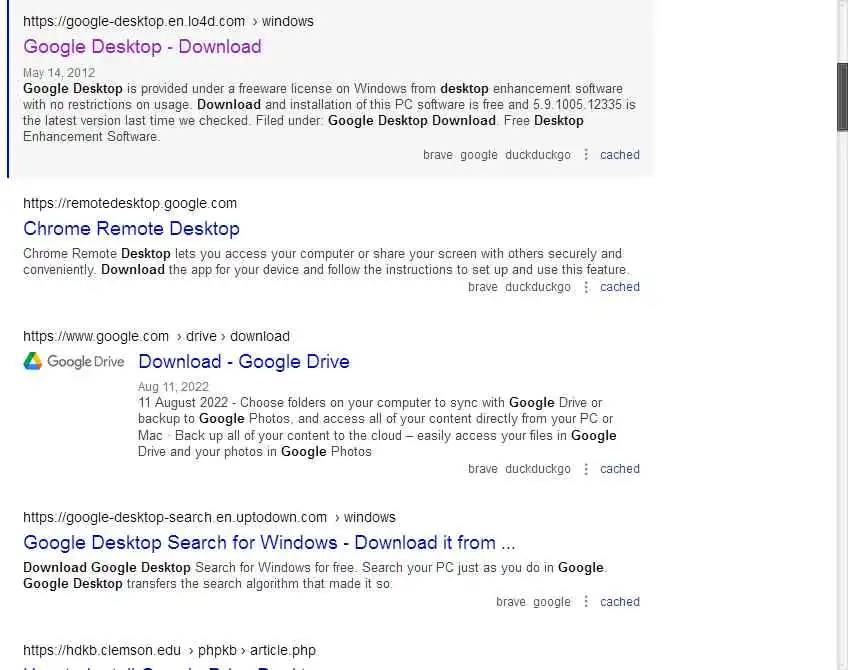Click the remotedesktop.google.com URL

(130, 203)
